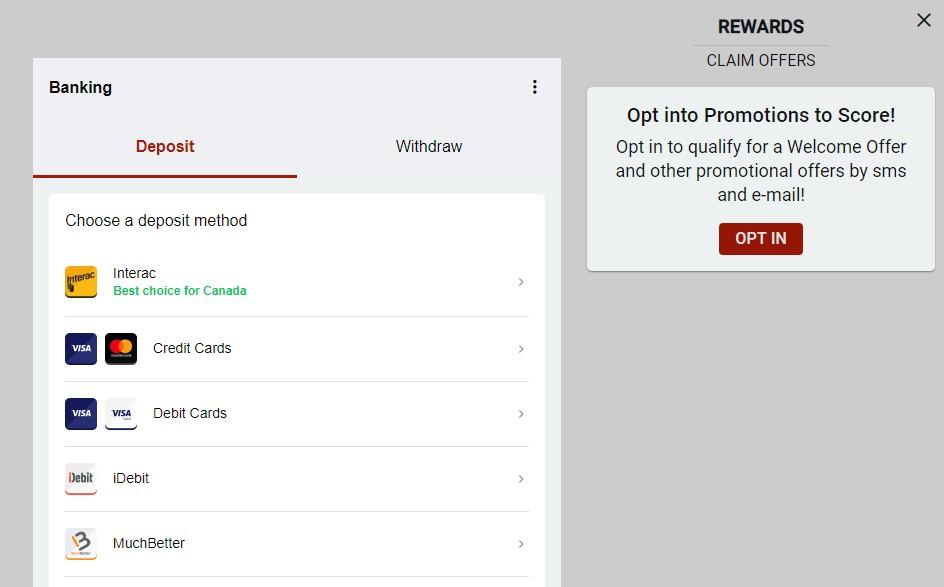
Task: Click the MuchBetter logo icon
Action: 81,544
